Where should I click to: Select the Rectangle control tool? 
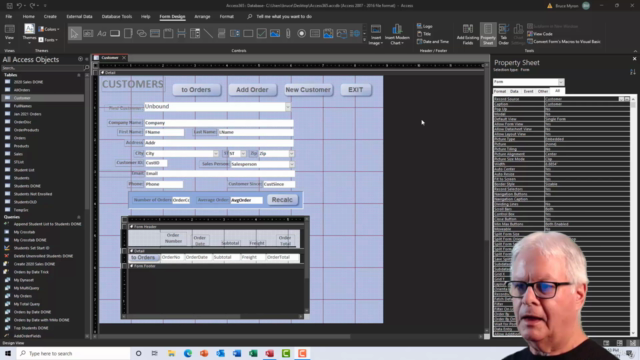(248, 33)
